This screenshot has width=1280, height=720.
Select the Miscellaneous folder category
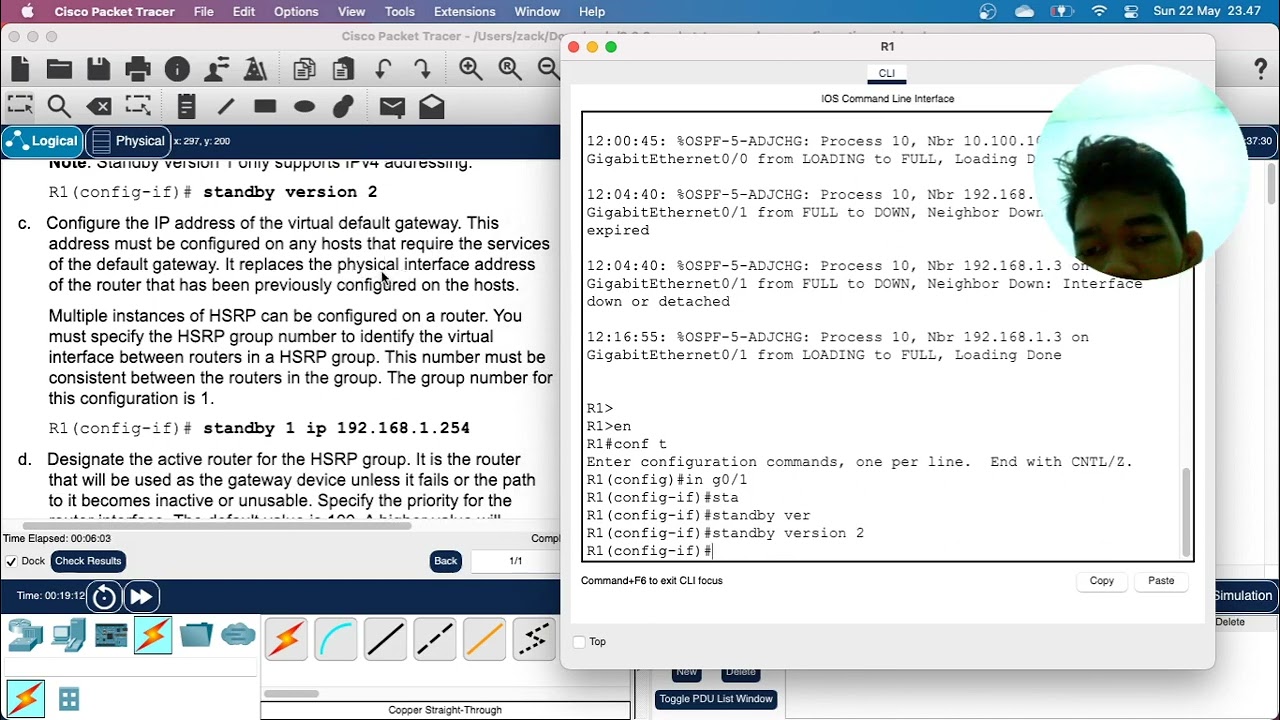(x=196, y=635)
